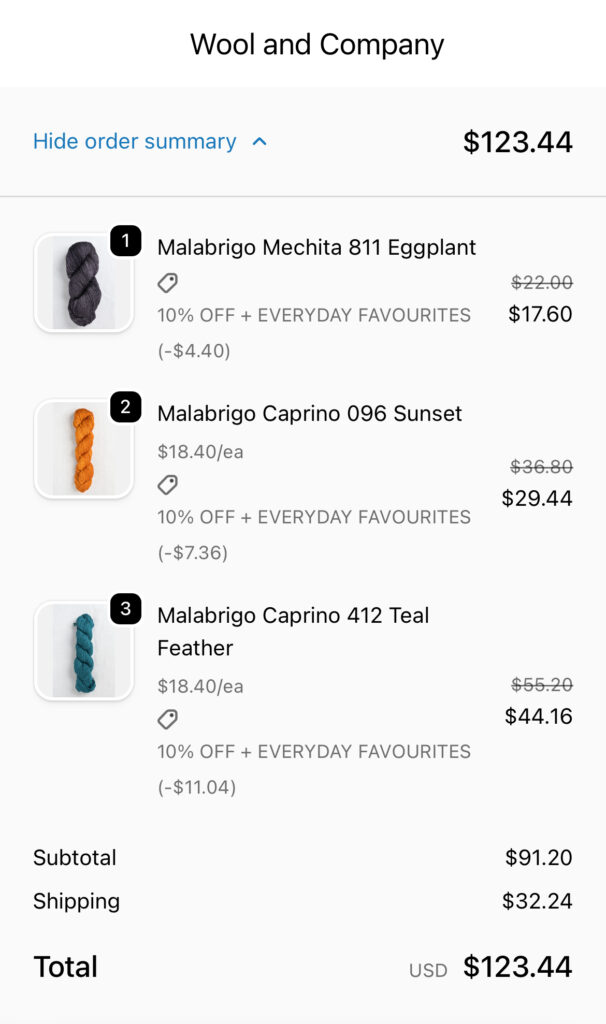This screenshot has width=606, height=1024.
Task: Click the Subtotal amount $91.20
Action: [x=538, y=858]
